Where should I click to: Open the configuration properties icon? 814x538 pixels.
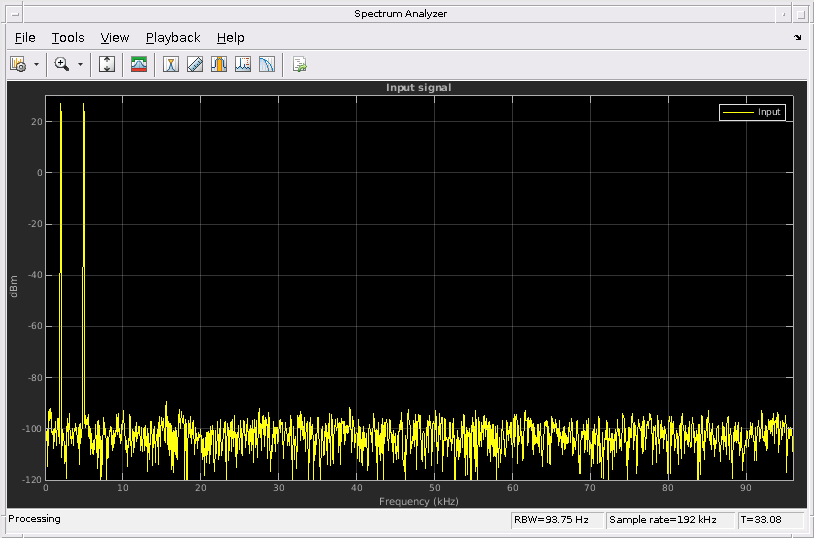pos(18,64)
